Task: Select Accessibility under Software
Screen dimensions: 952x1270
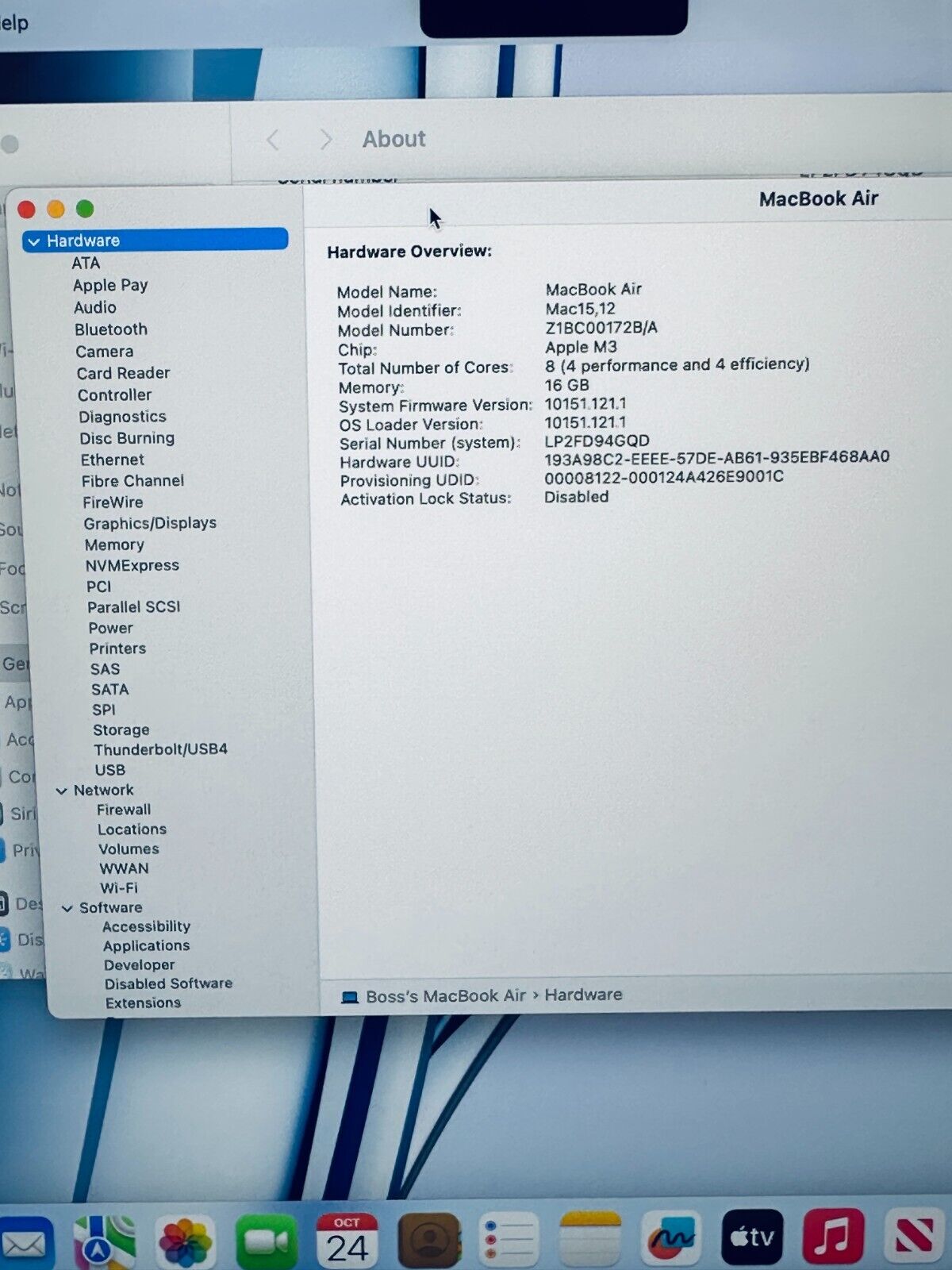Action: tap(146, 926)
